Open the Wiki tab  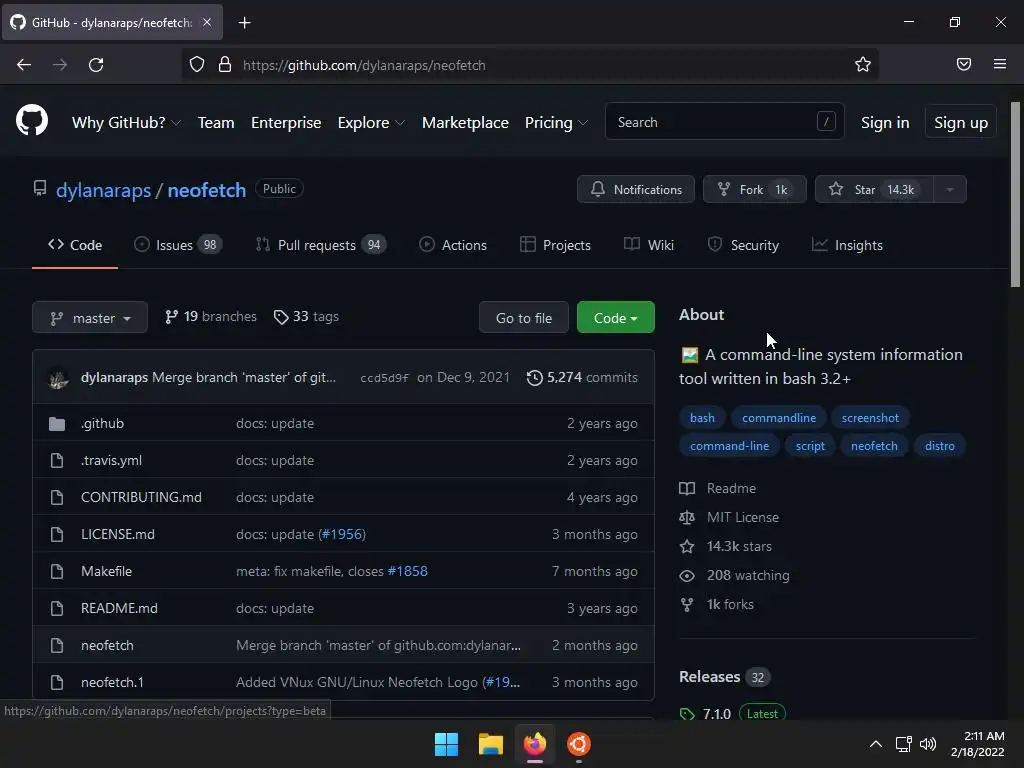click(x=648, y=245)
